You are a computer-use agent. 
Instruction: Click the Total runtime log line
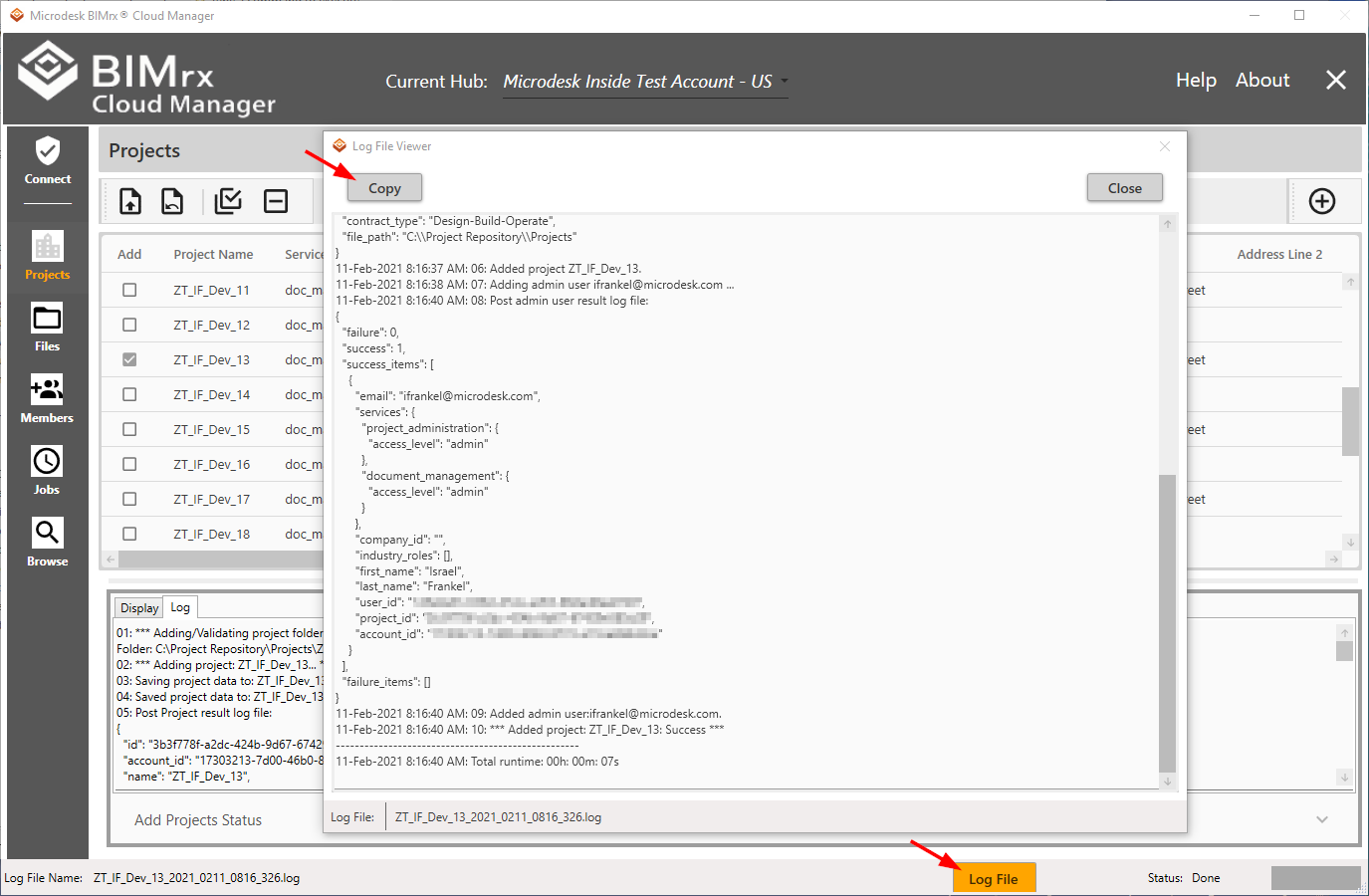[477, 762]
